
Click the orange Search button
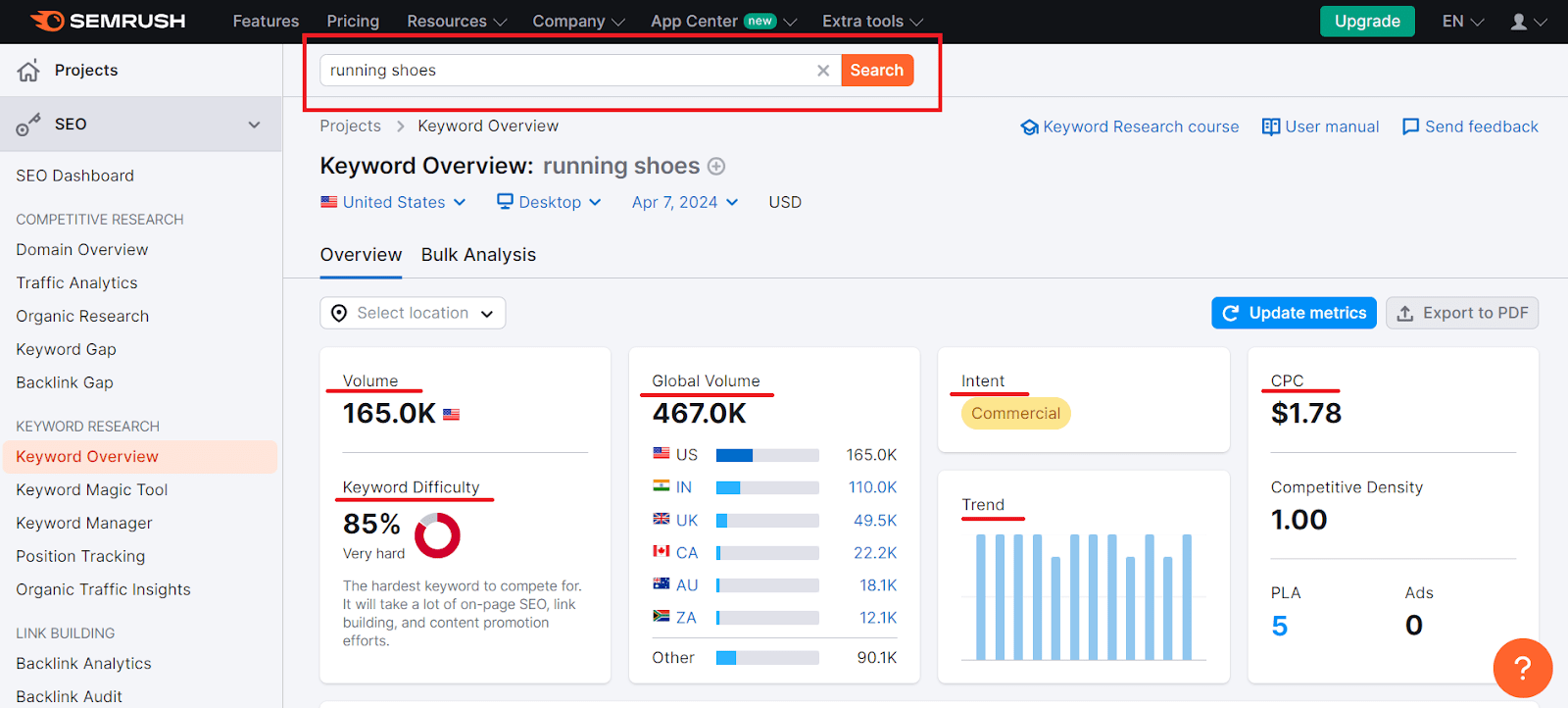click(x=877, y=71)
